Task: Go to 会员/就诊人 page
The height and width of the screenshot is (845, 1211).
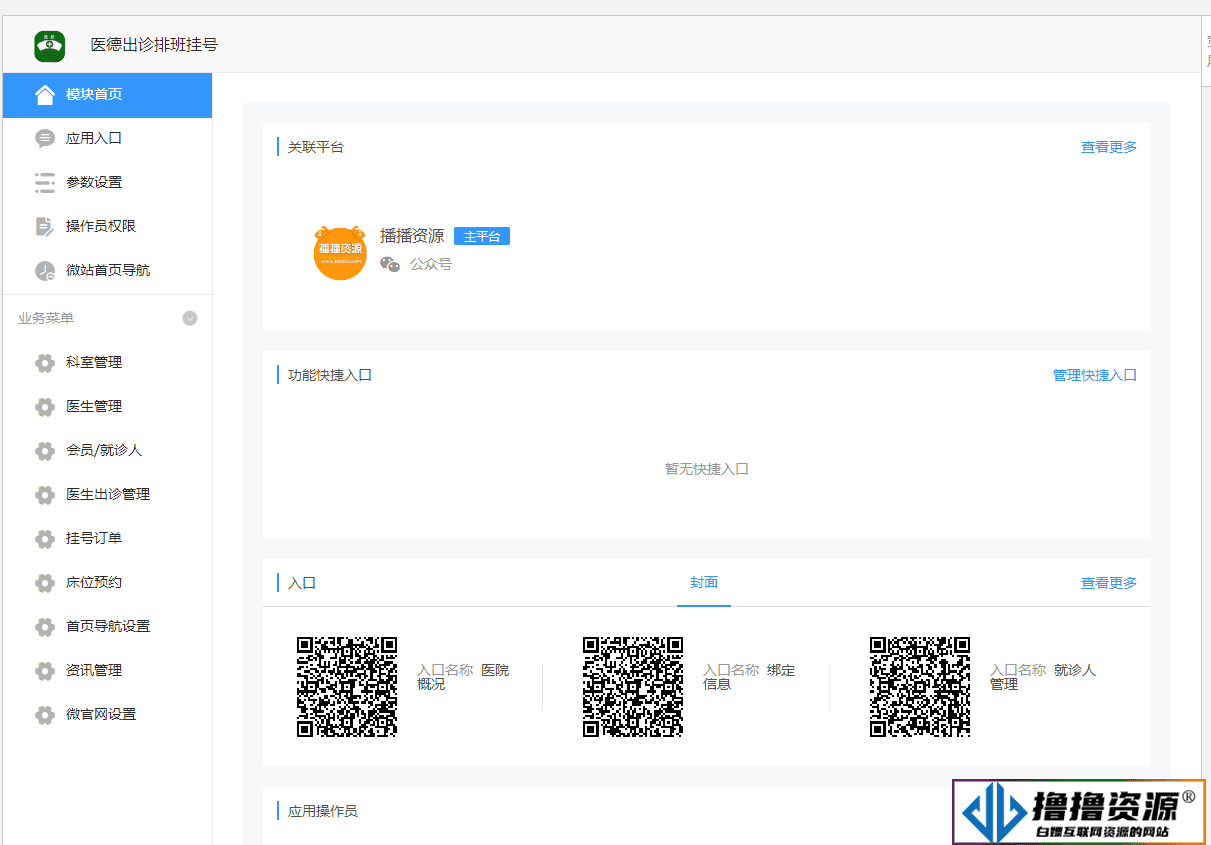Action: (107, 450)
